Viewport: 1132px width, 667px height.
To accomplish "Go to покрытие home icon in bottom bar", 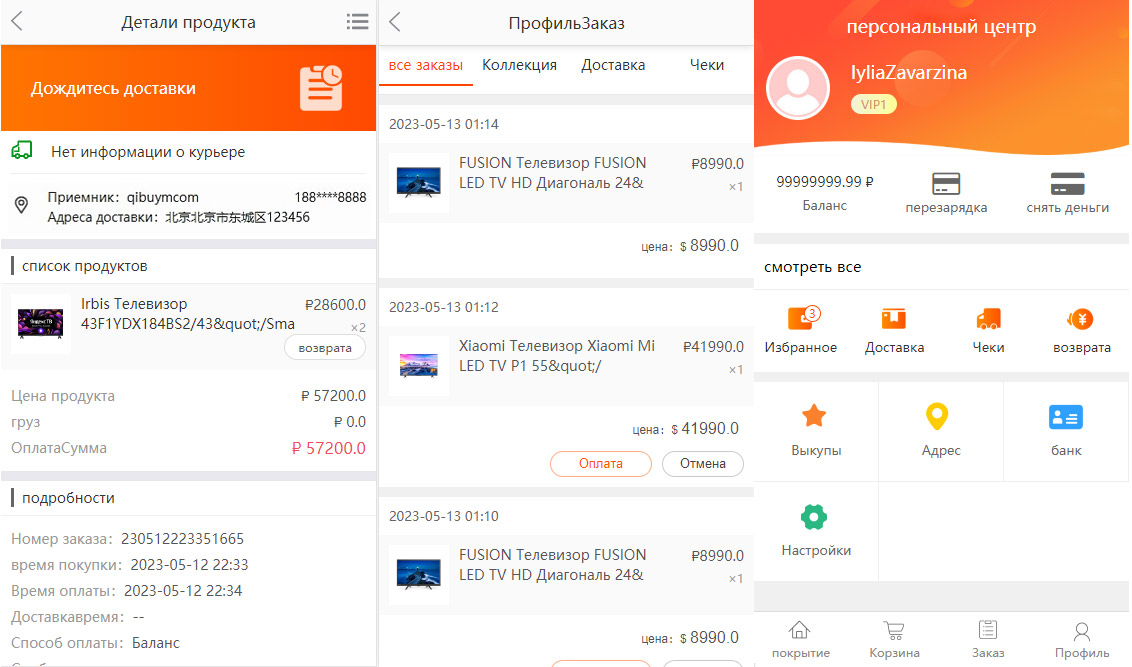I will (799, 630).
